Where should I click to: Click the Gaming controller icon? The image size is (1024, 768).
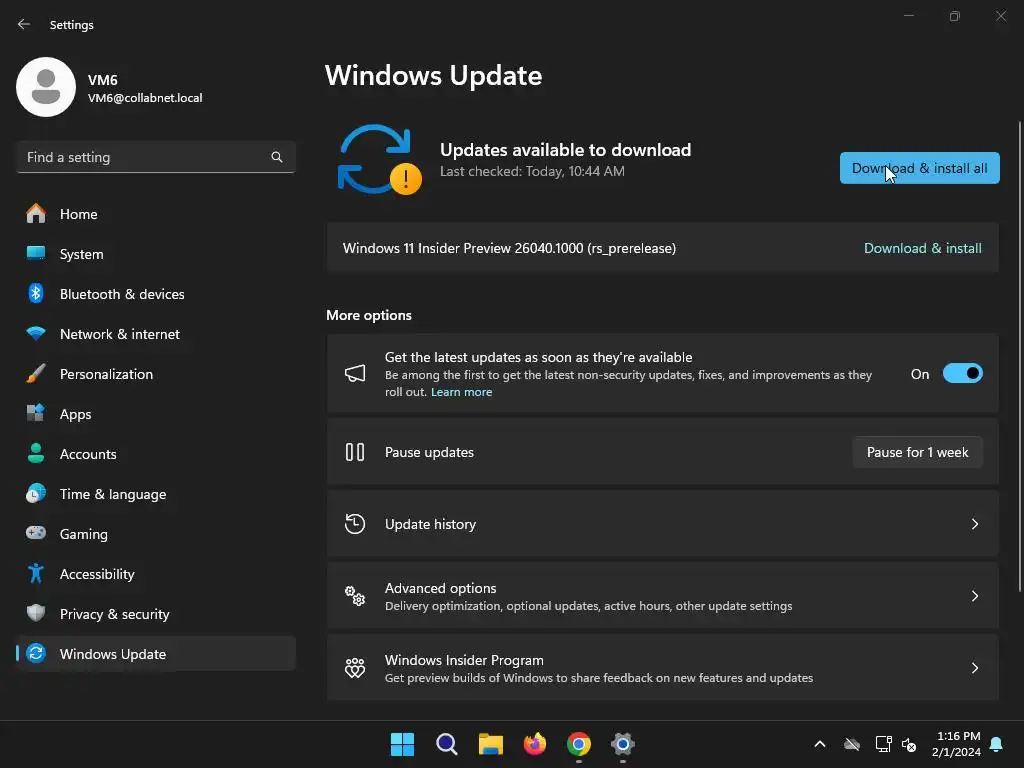click(36, 533)
